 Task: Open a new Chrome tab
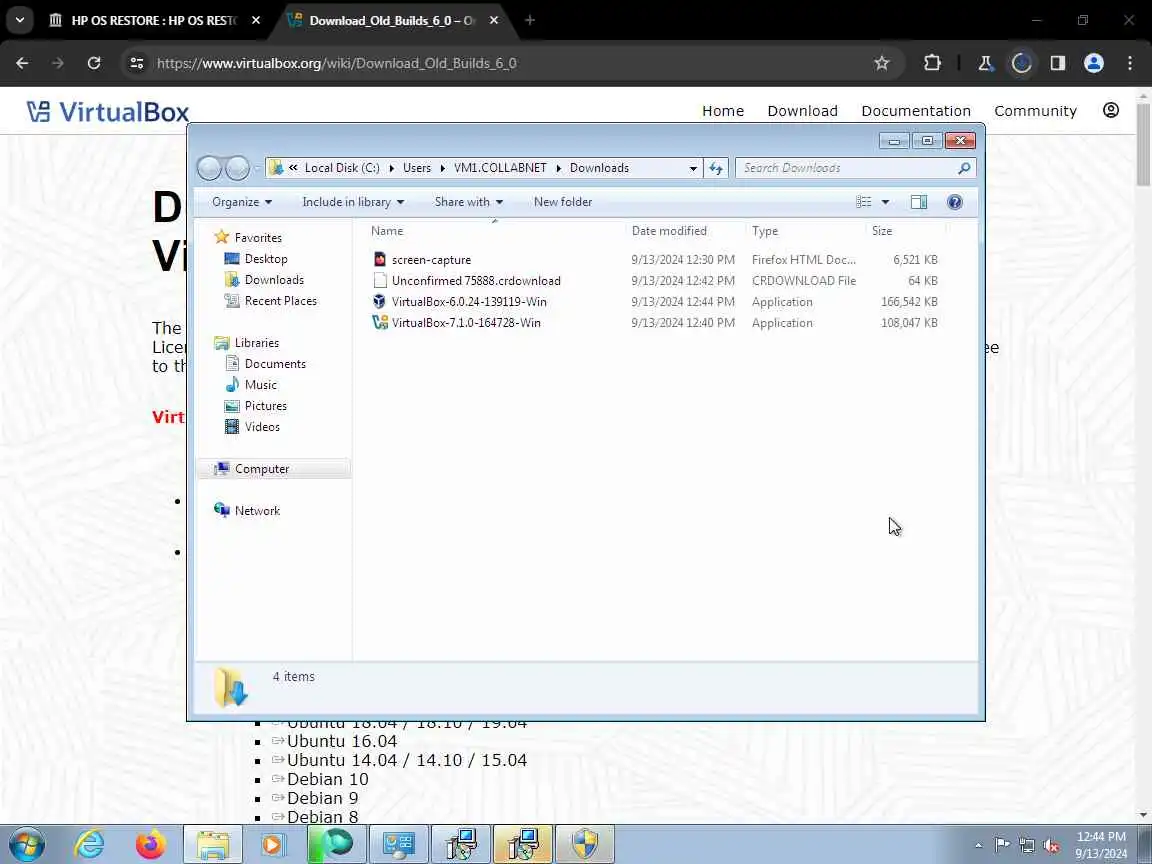[x=530, y=20]
